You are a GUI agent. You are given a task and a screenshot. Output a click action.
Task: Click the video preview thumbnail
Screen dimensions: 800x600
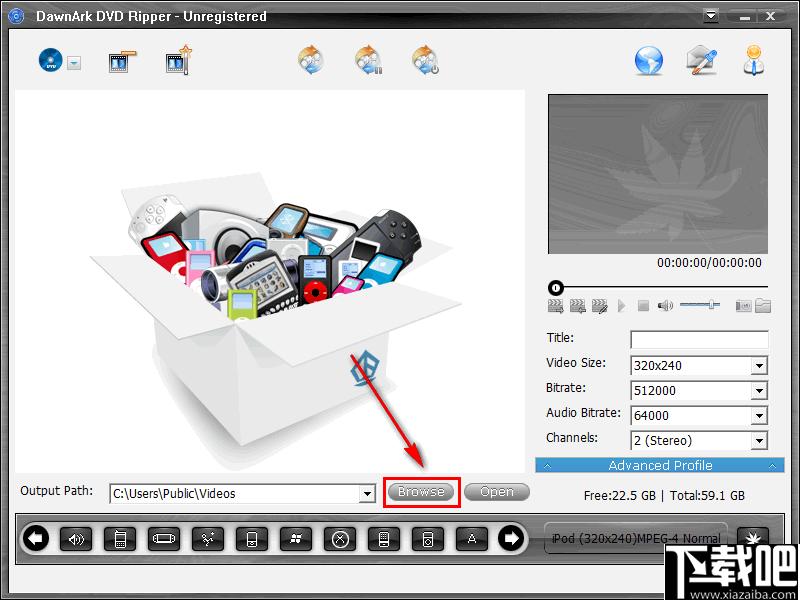click(658, 174)
